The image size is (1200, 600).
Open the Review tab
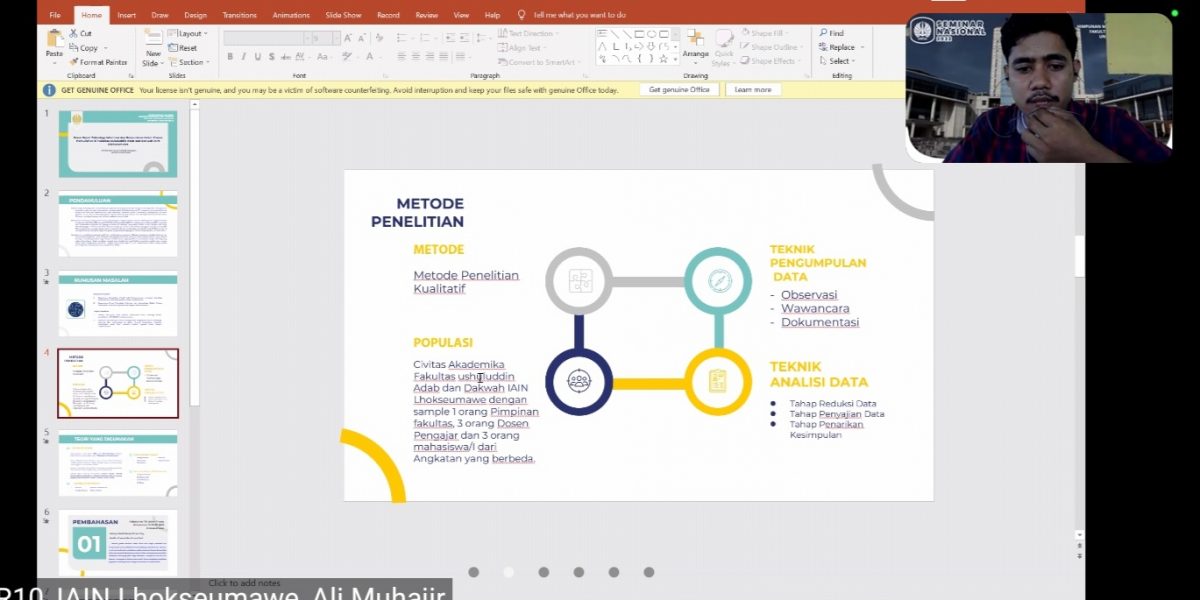tap(427, 15)
